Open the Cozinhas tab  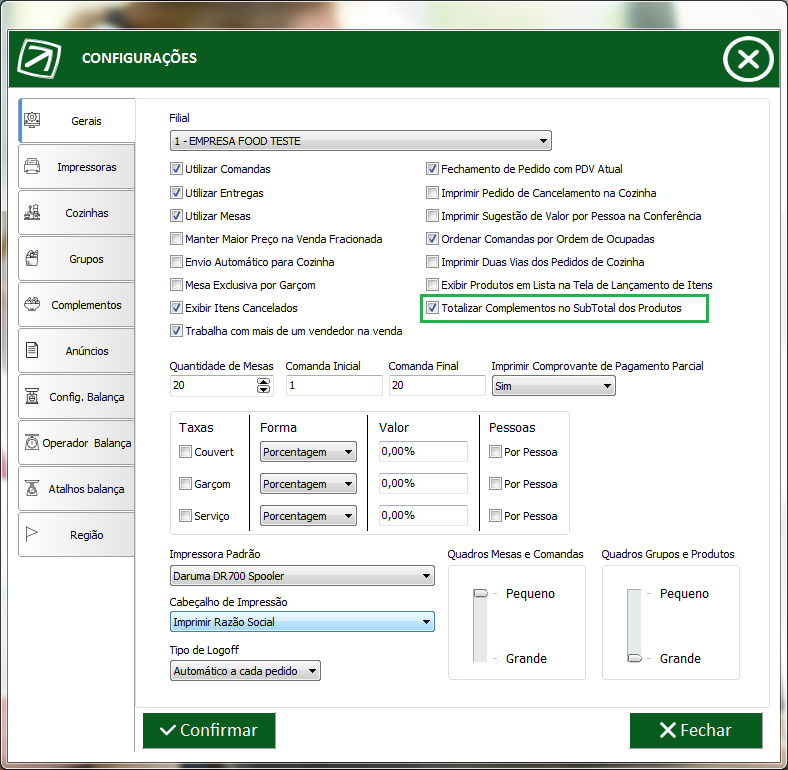[76, 213]
